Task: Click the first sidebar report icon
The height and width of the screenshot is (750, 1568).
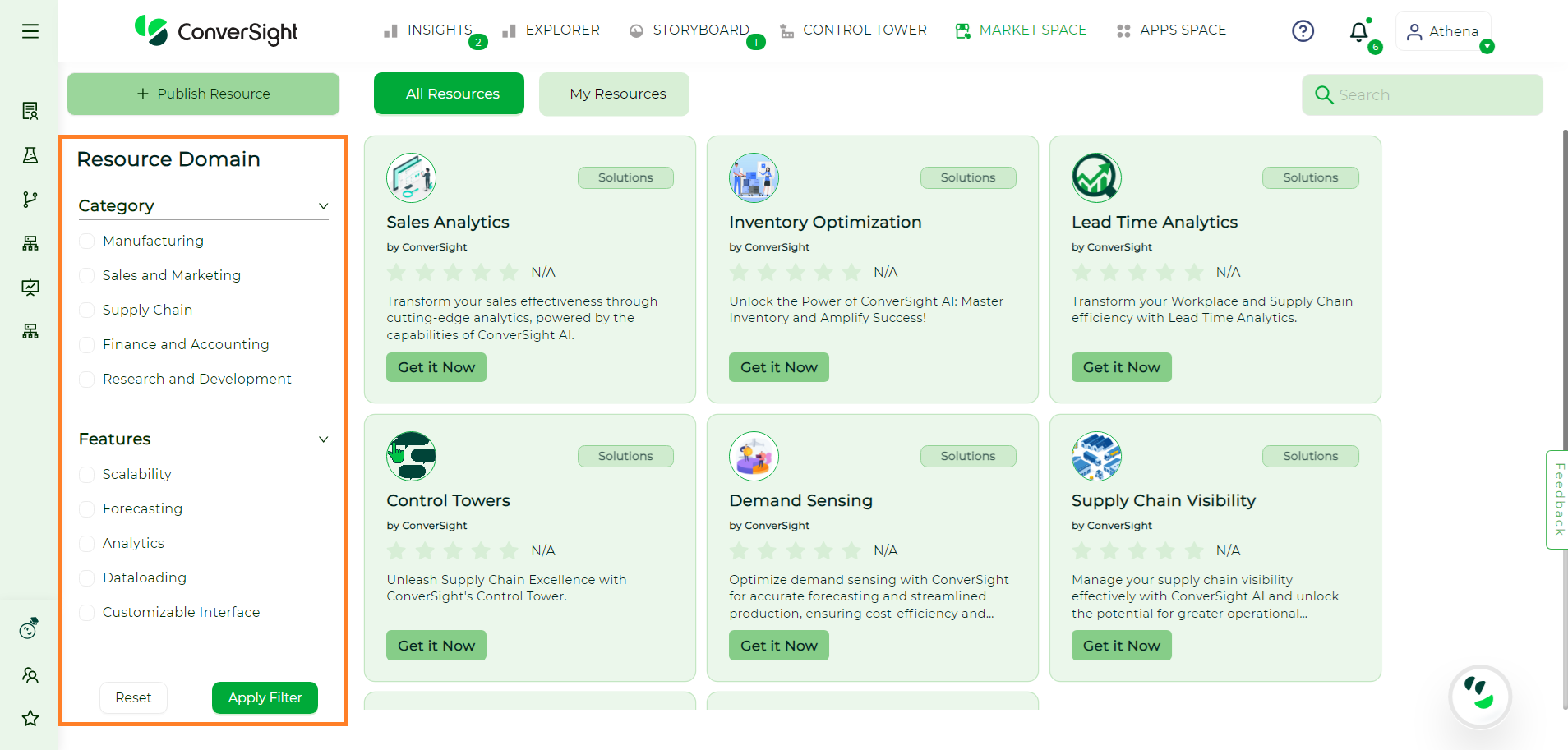Action: coord(30,111)
